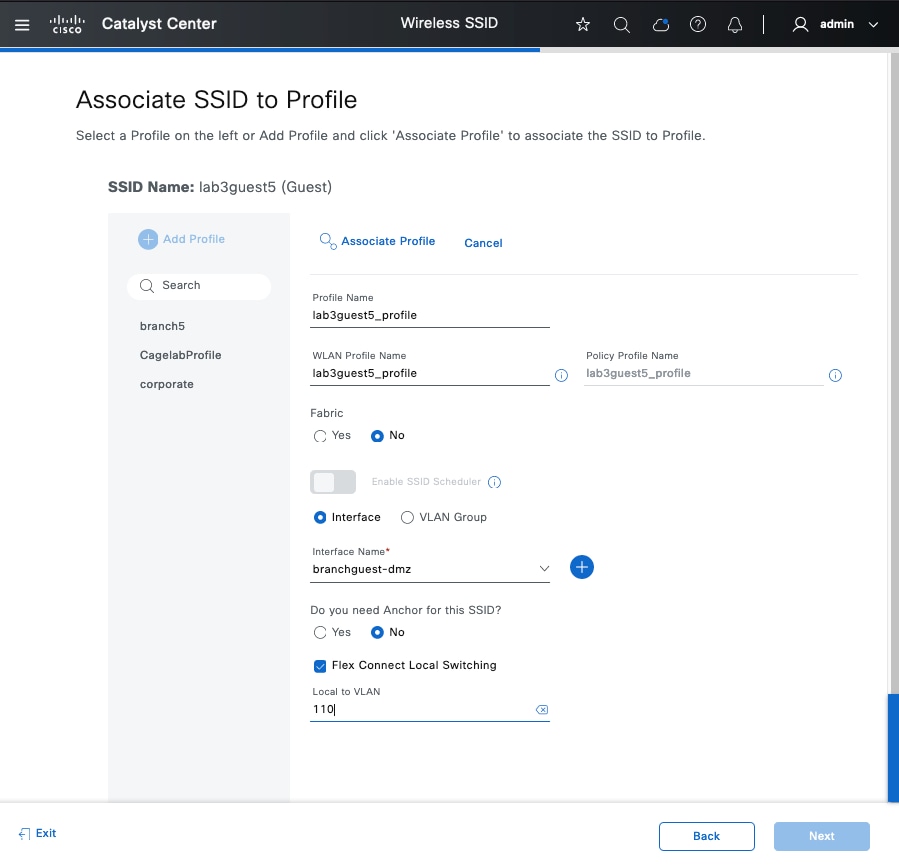899x866 pixels.
Task: Toggle the Enable SSID Scheduler switch
Action: [333, 482]
